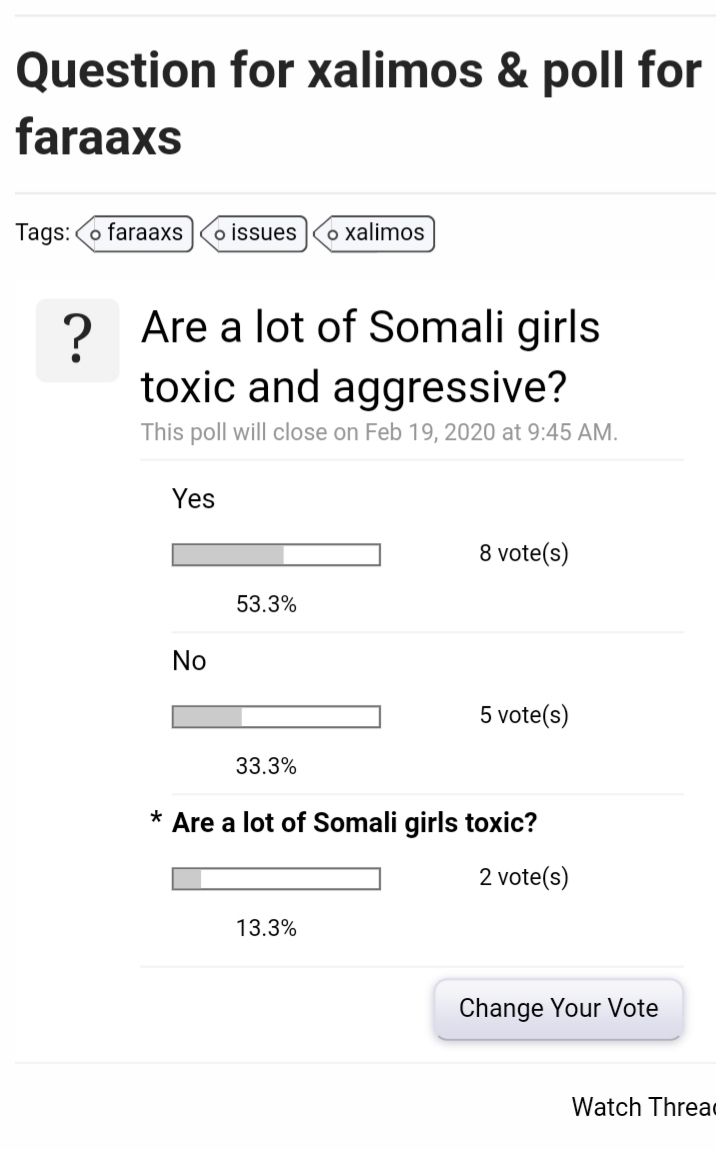Click the poll closing date text
The height and width of the screenshot is (1150, 716).
pyautogui.click(x=379, y=432)
